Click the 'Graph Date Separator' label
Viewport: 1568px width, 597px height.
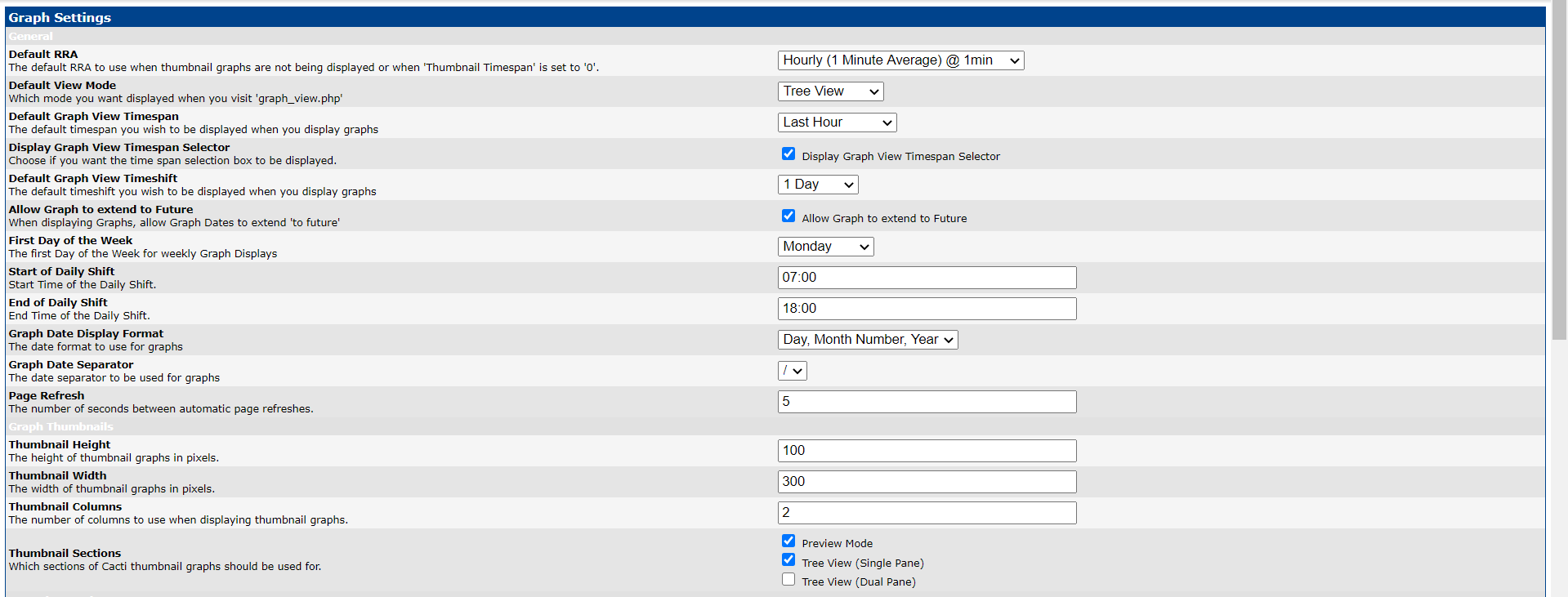click(x=71, y=364)
